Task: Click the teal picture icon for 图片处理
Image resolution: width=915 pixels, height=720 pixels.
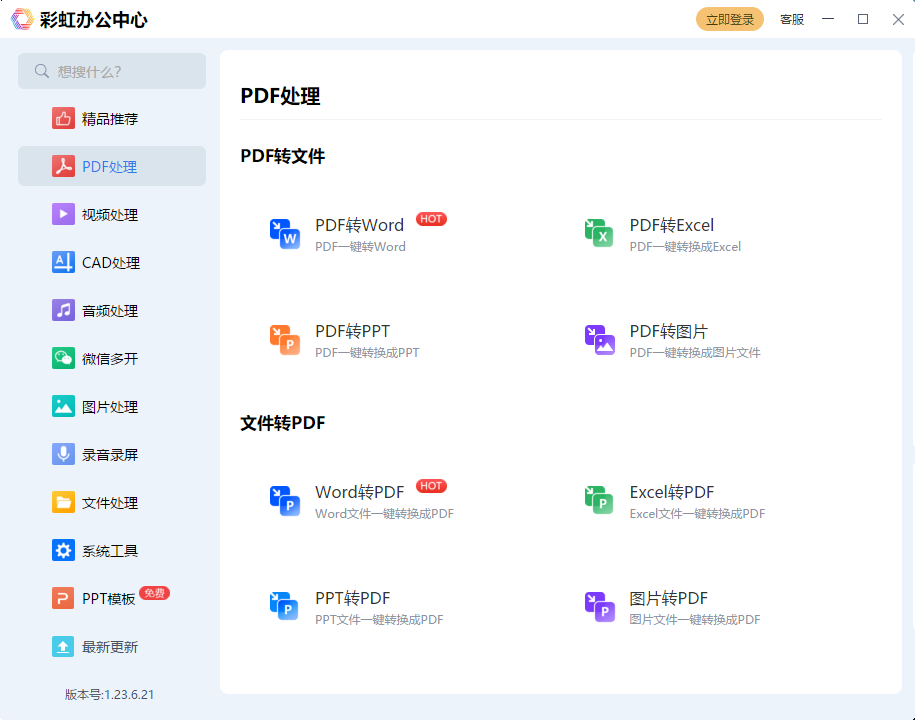Action: [x=63, y=406]
